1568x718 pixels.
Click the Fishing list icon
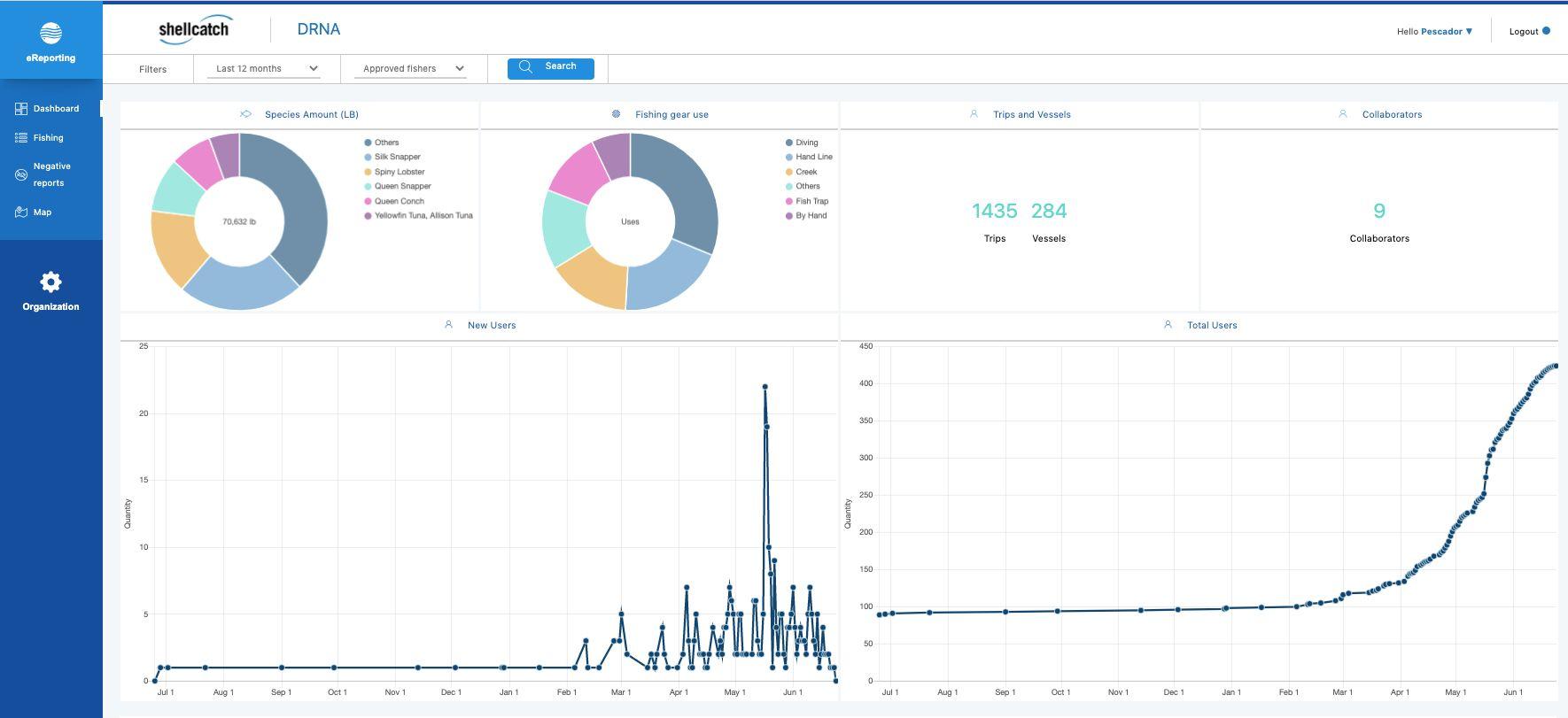(x=21, y=137)
